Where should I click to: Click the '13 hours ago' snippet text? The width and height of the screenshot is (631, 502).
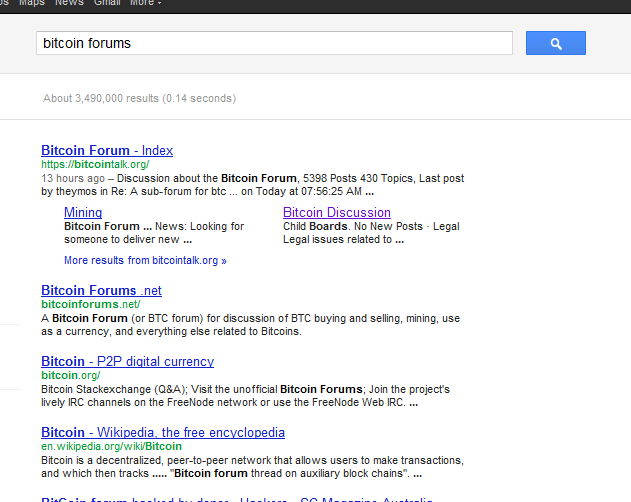click(73, 178)
